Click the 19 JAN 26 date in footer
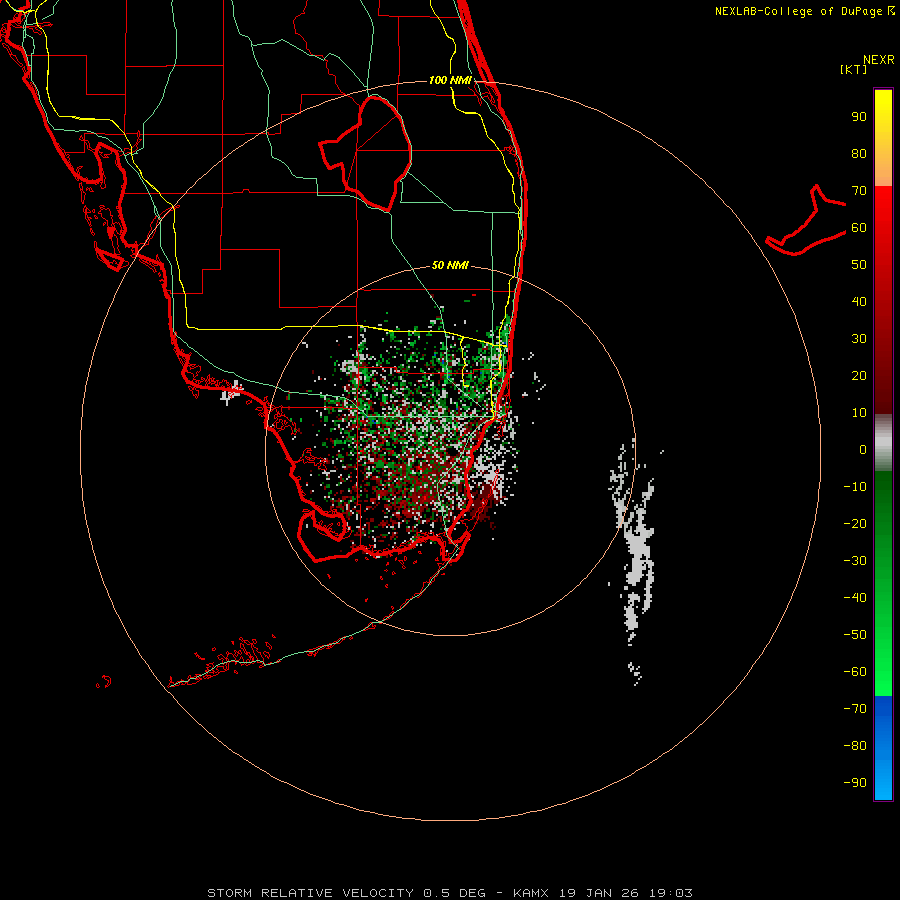Image resolution: width=900 pixels, height=900 pixels. pos(599,893)
